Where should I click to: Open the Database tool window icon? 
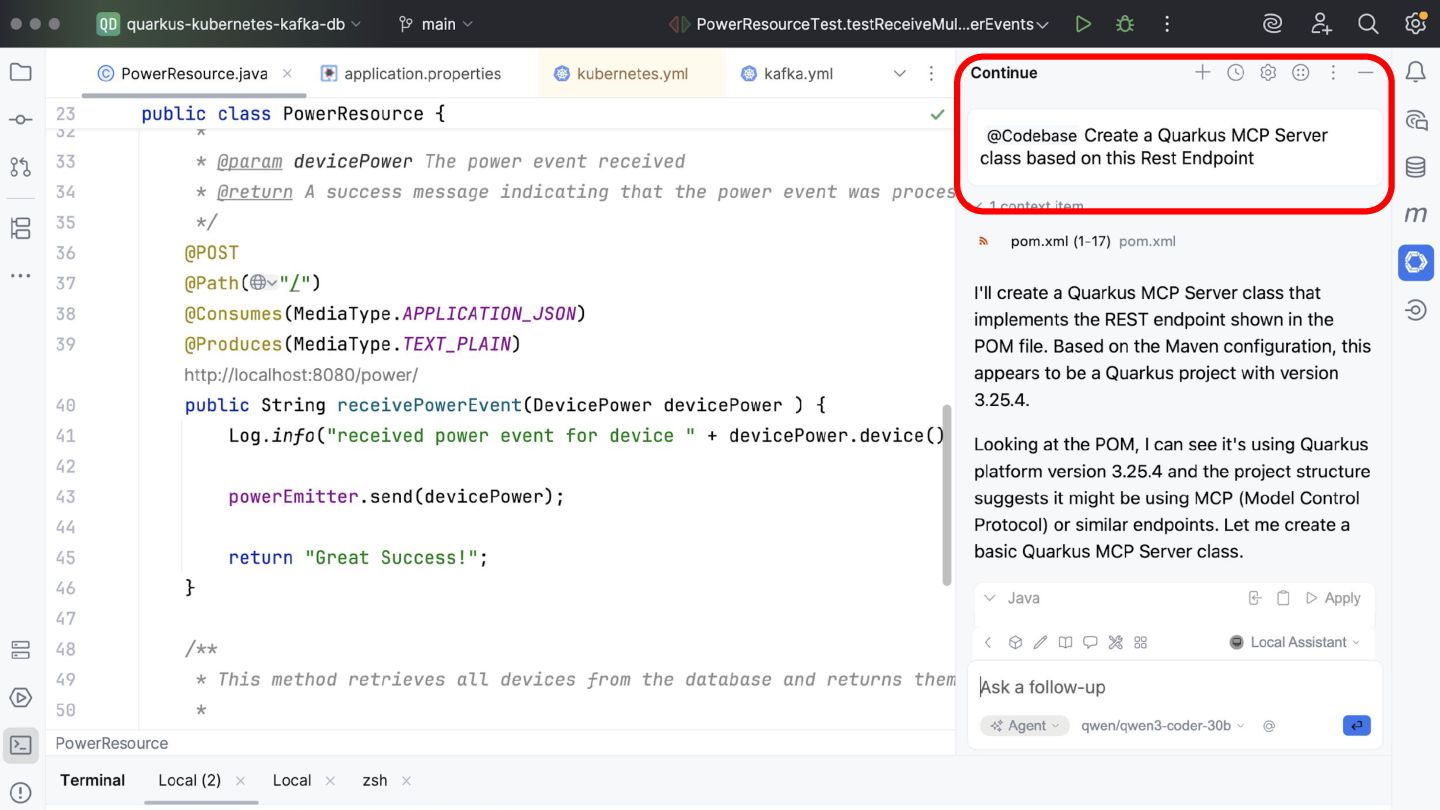[1416, 167]
